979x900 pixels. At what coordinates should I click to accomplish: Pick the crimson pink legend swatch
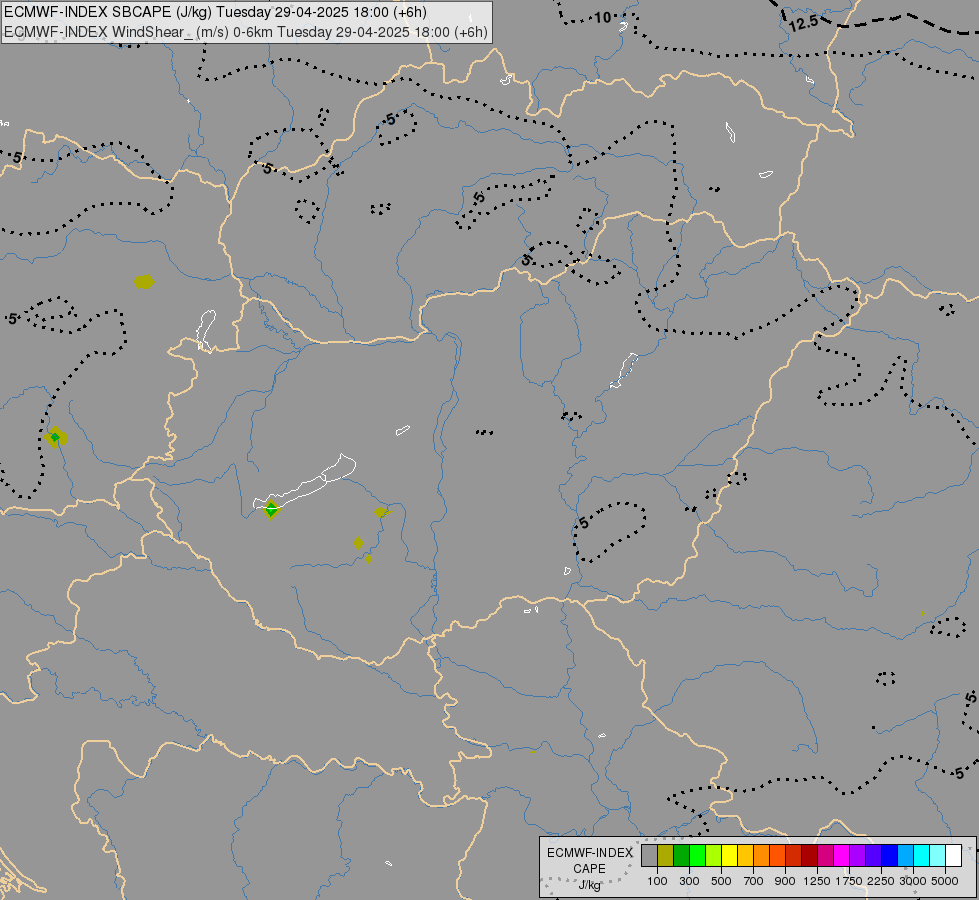825,856
